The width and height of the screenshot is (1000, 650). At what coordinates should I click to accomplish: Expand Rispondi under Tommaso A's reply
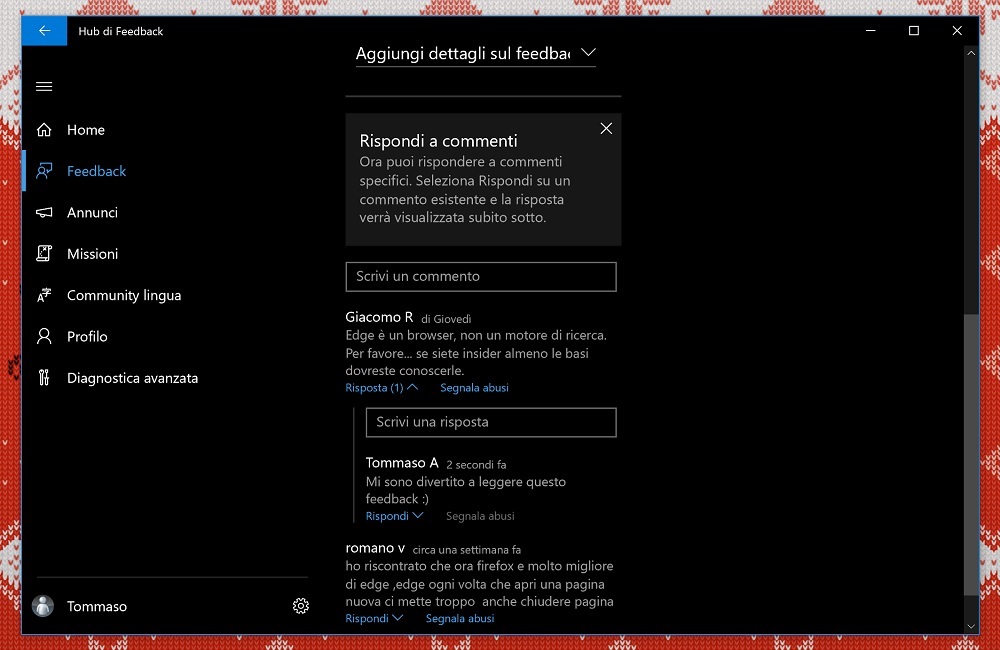pyautogui.click(x=394, y=516)
